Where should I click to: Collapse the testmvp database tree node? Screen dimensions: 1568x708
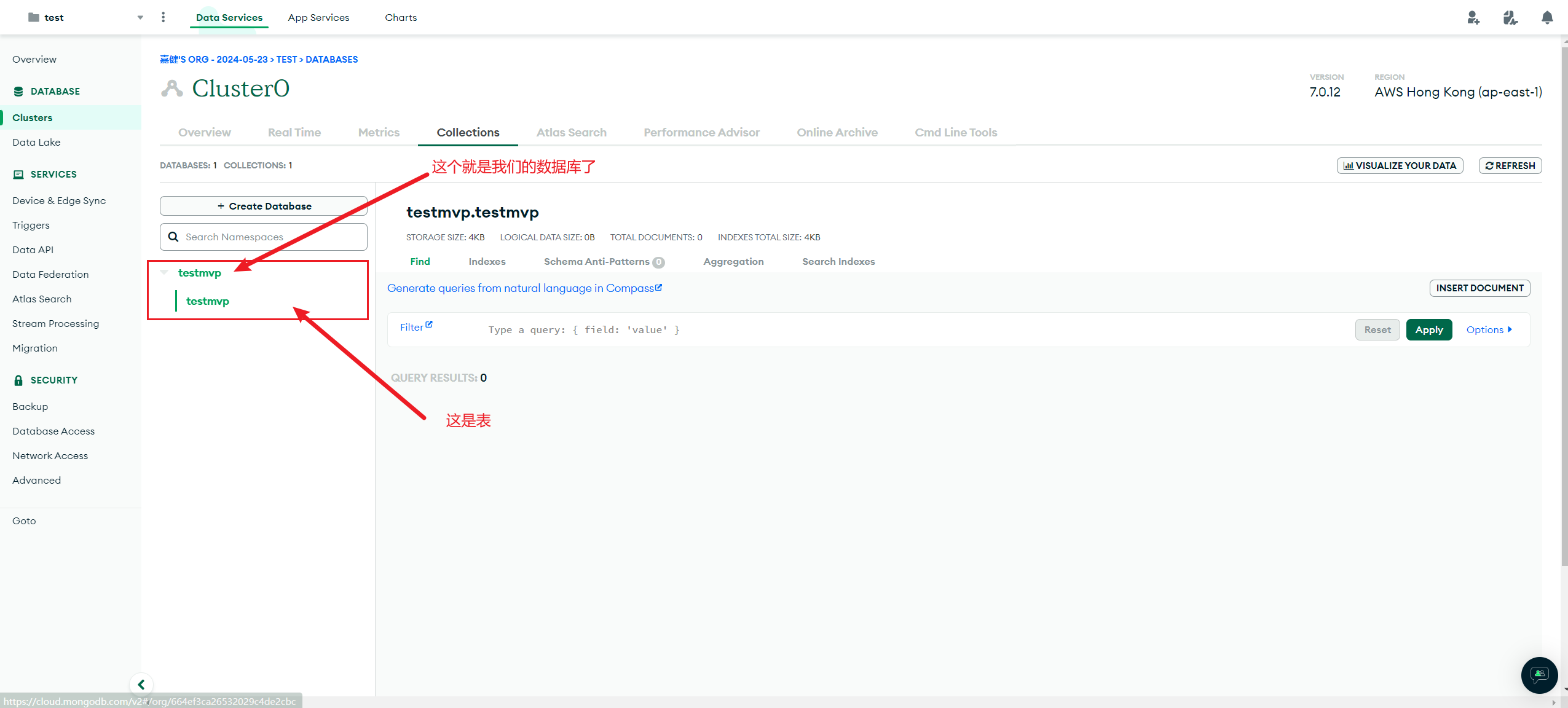tap(164, 272)
